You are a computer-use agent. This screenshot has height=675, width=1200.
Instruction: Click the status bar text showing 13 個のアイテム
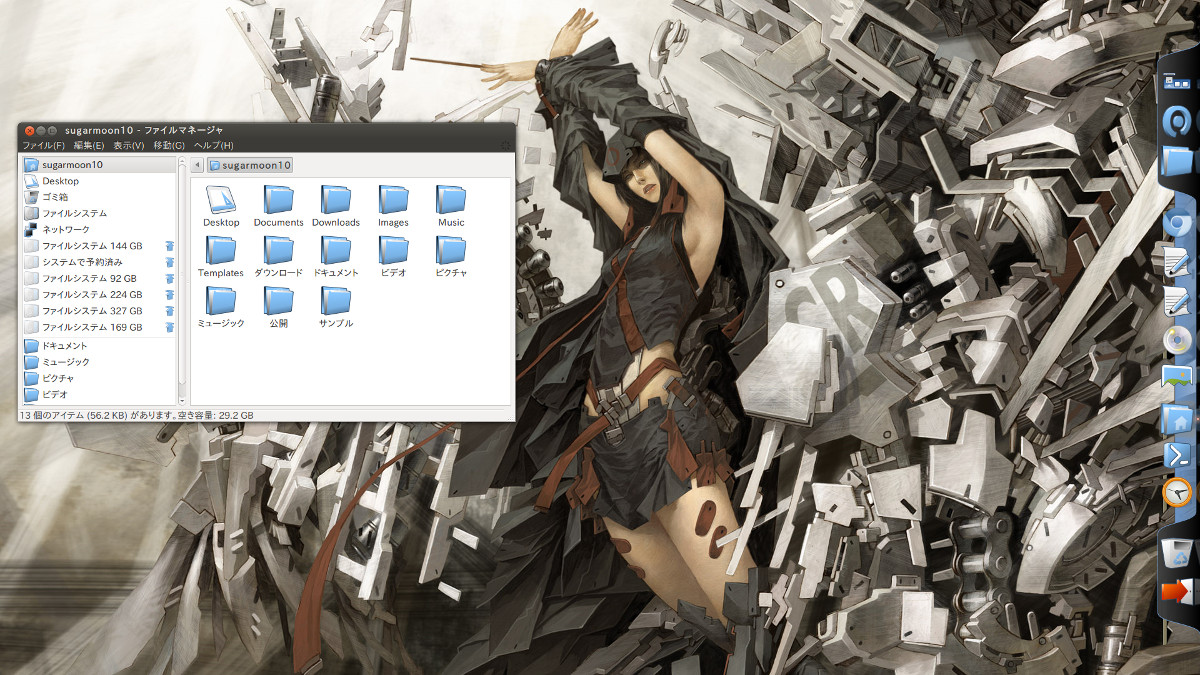point(137,415)
